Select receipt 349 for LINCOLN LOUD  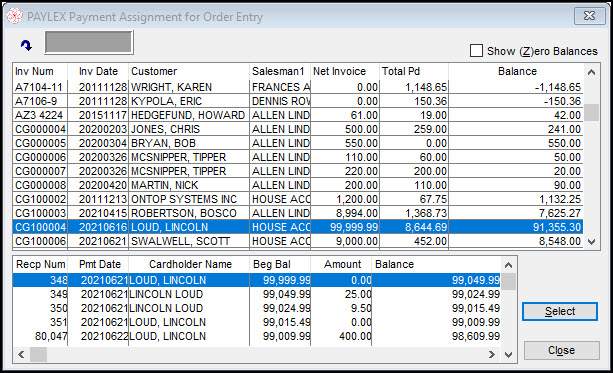257,294
